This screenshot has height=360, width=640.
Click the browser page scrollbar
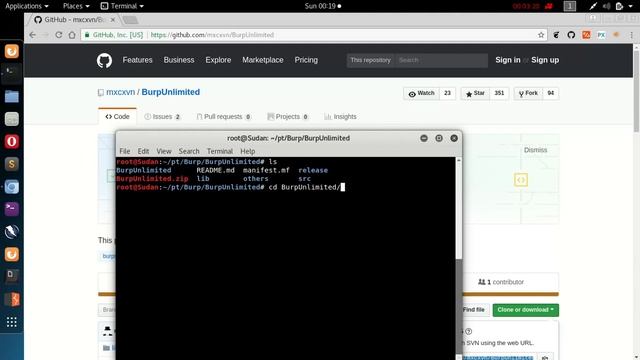636,90
